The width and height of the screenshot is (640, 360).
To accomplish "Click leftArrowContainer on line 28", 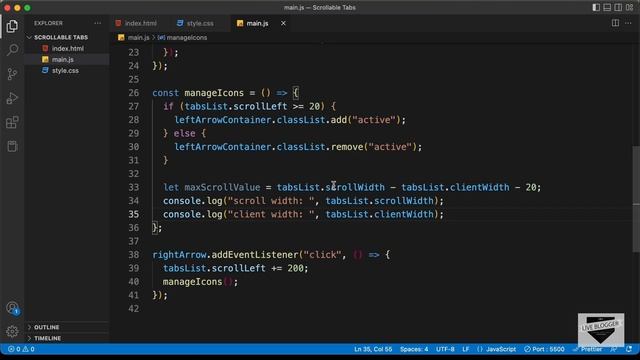I will pos(222,120).
